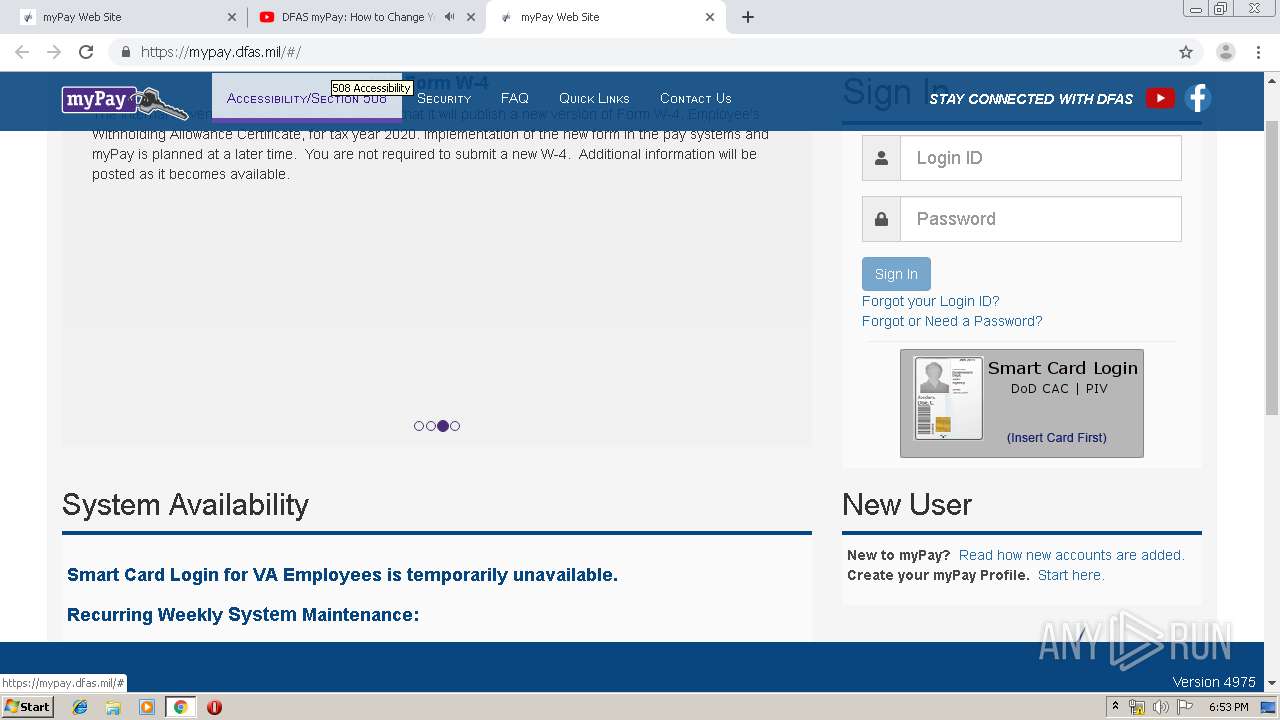Select the second carousel dot indicator
Viewport: 1280px width, 720px height.
point(431,426)
